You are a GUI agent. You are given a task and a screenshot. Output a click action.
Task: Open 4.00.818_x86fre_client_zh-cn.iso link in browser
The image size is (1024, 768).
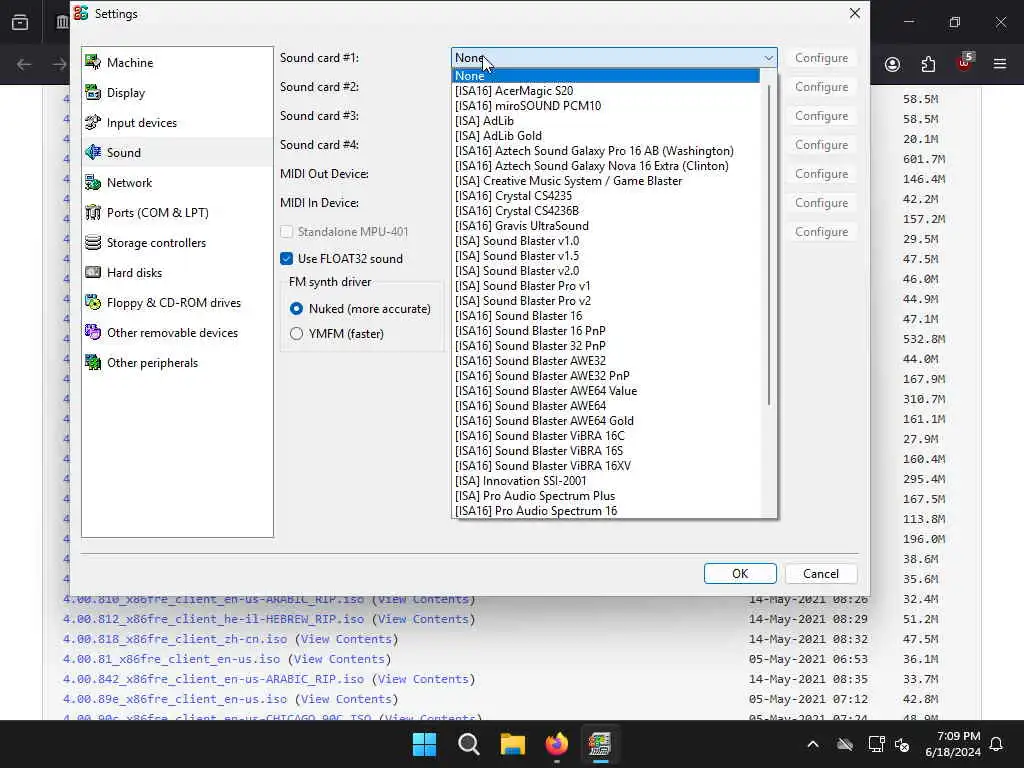tap(174, 639)
